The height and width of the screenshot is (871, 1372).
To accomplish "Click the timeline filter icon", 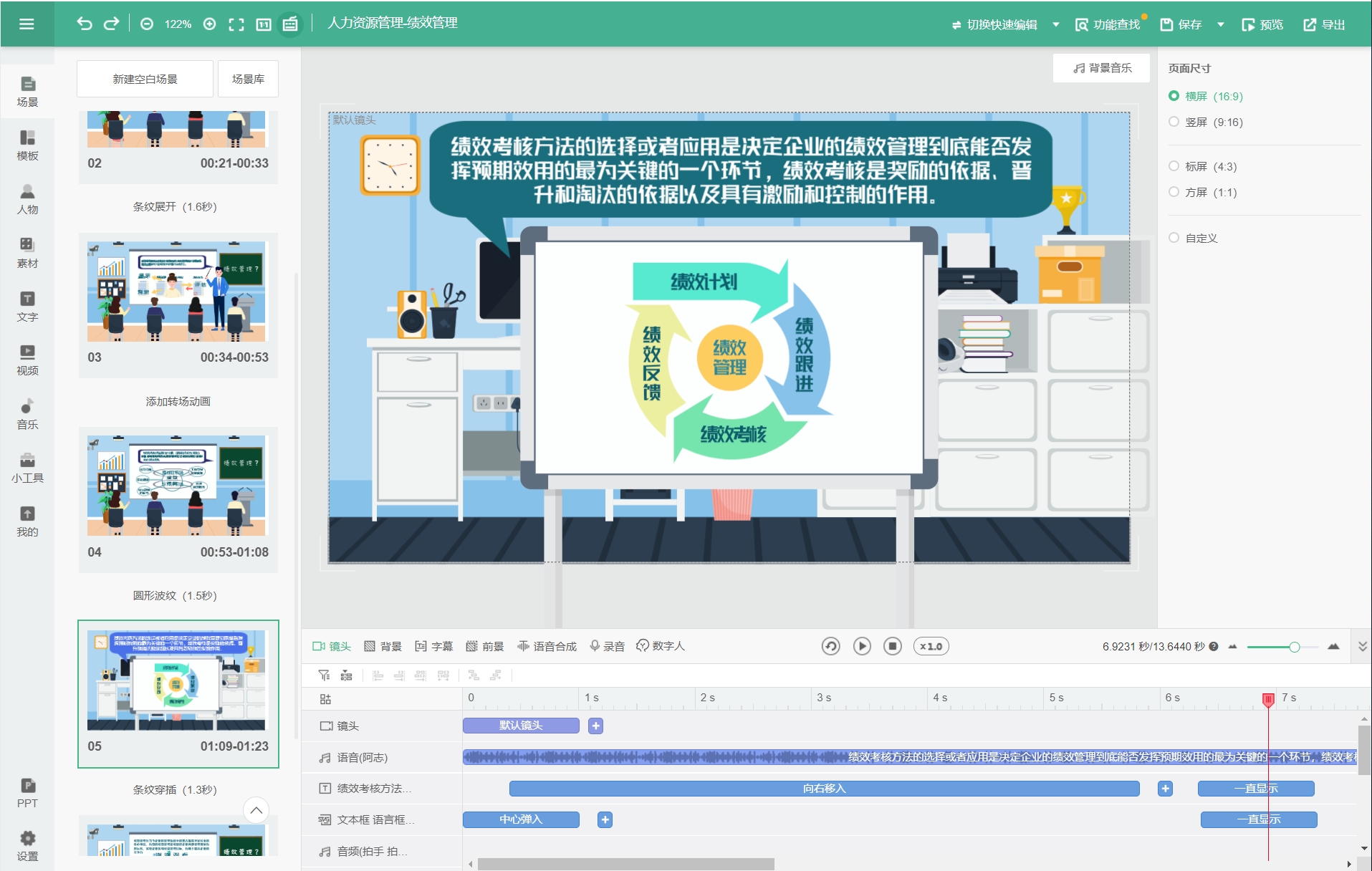I will click(324, 675).
